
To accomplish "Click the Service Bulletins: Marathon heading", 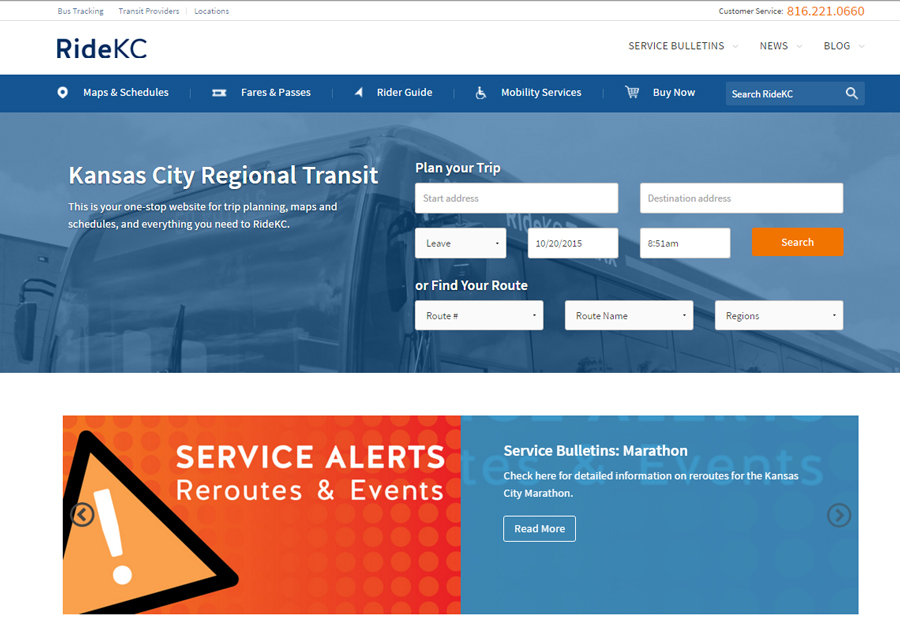I will (595, 451).
